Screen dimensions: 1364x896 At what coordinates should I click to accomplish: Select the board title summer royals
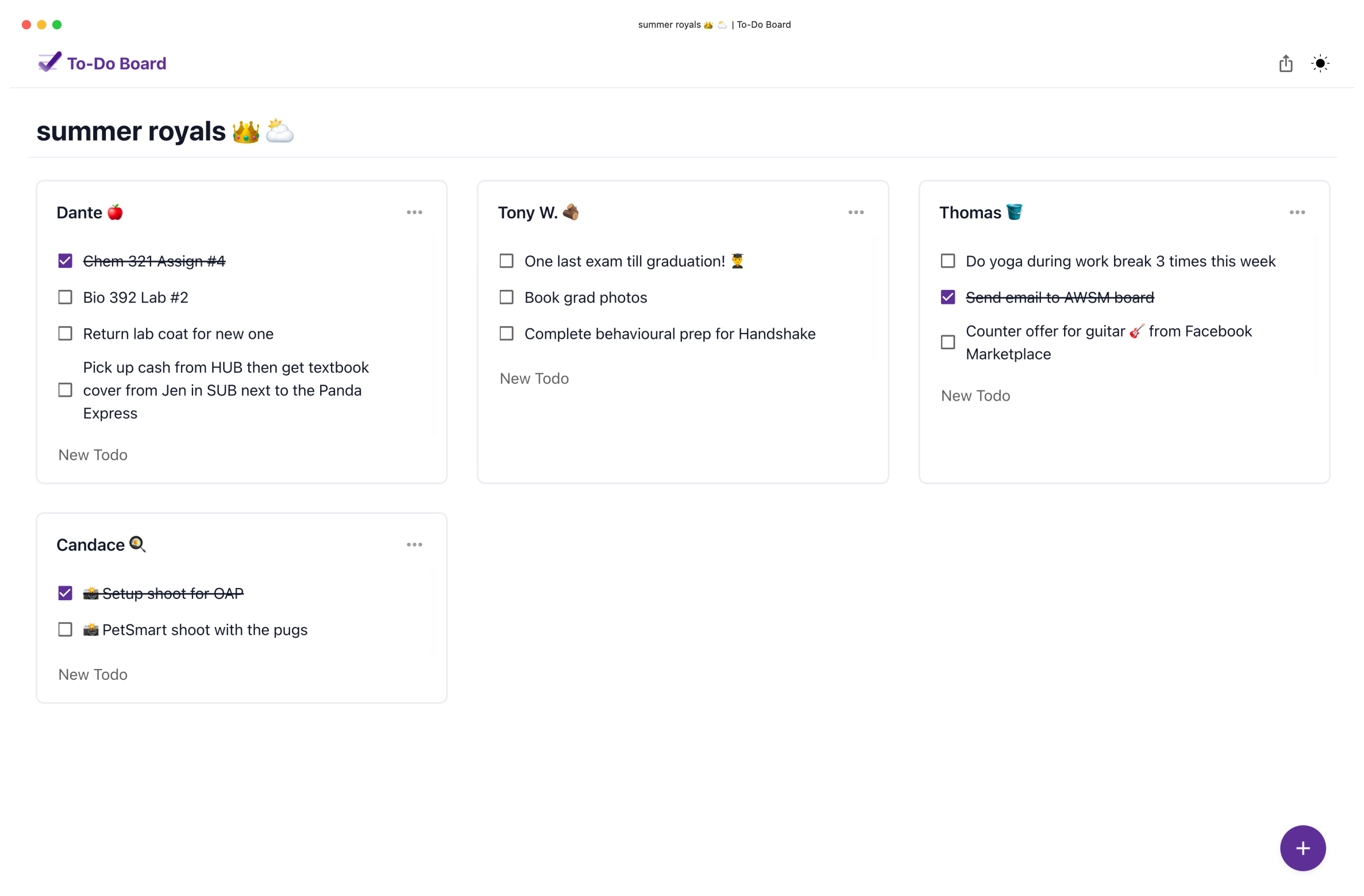point(131,131)
